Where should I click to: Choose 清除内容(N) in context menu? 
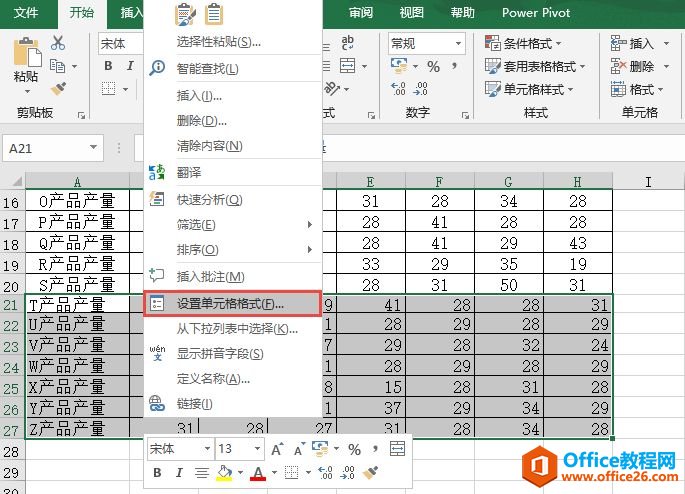tap(233, 145)
